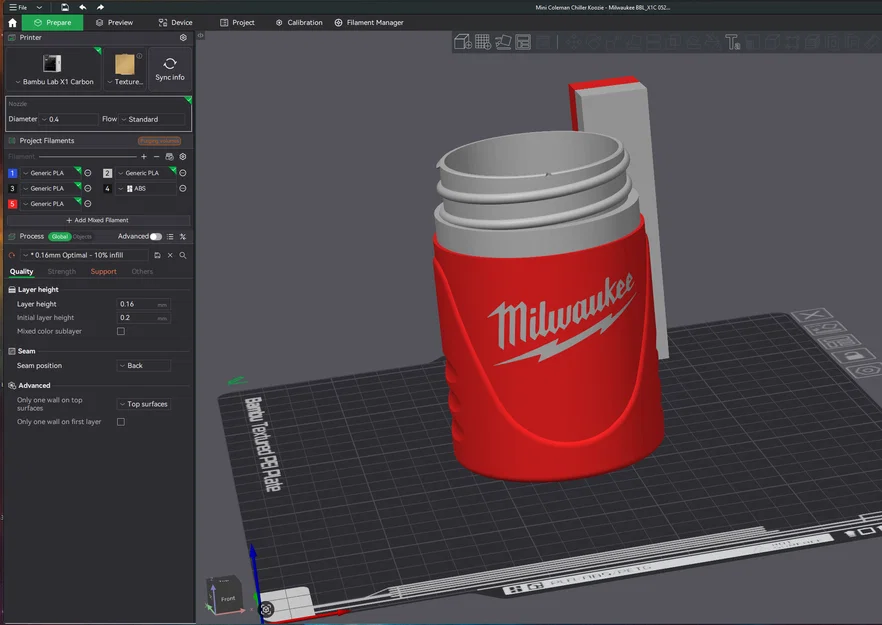Open the Filament Manager tab
Screen dimensions: 882x625
pos(369,23)
